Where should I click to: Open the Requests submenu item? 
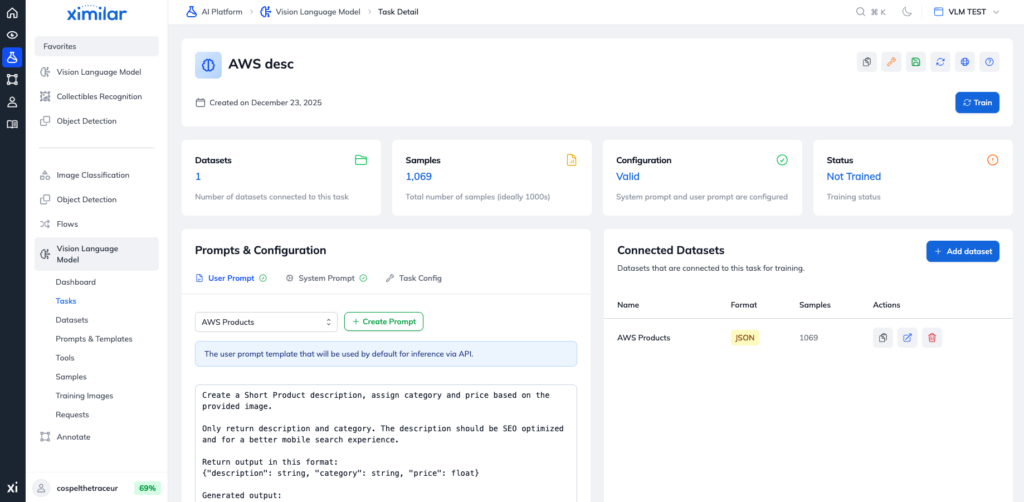click(x=72, y=415)
